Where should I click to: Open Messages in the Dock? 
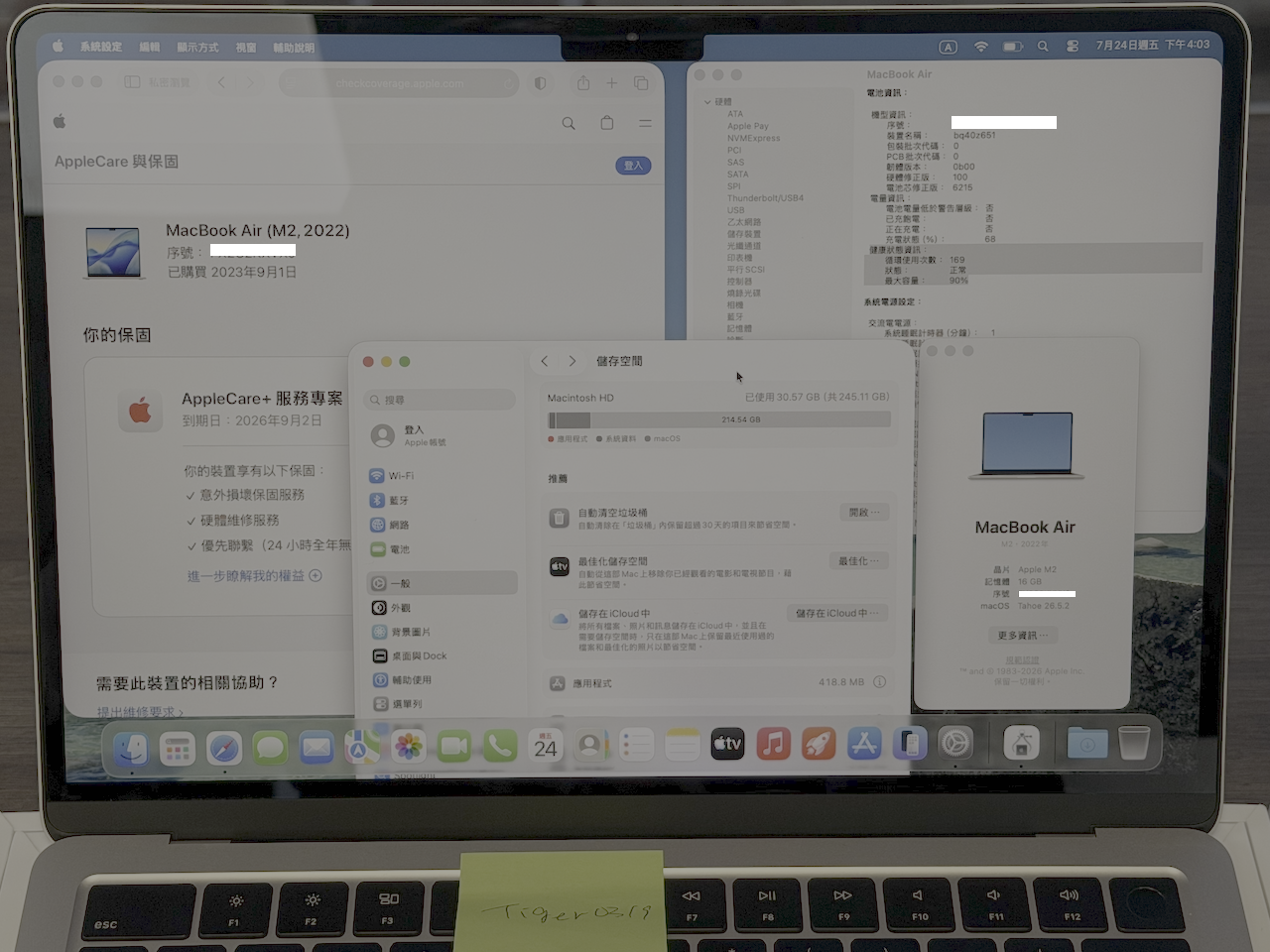pos(270,748)
